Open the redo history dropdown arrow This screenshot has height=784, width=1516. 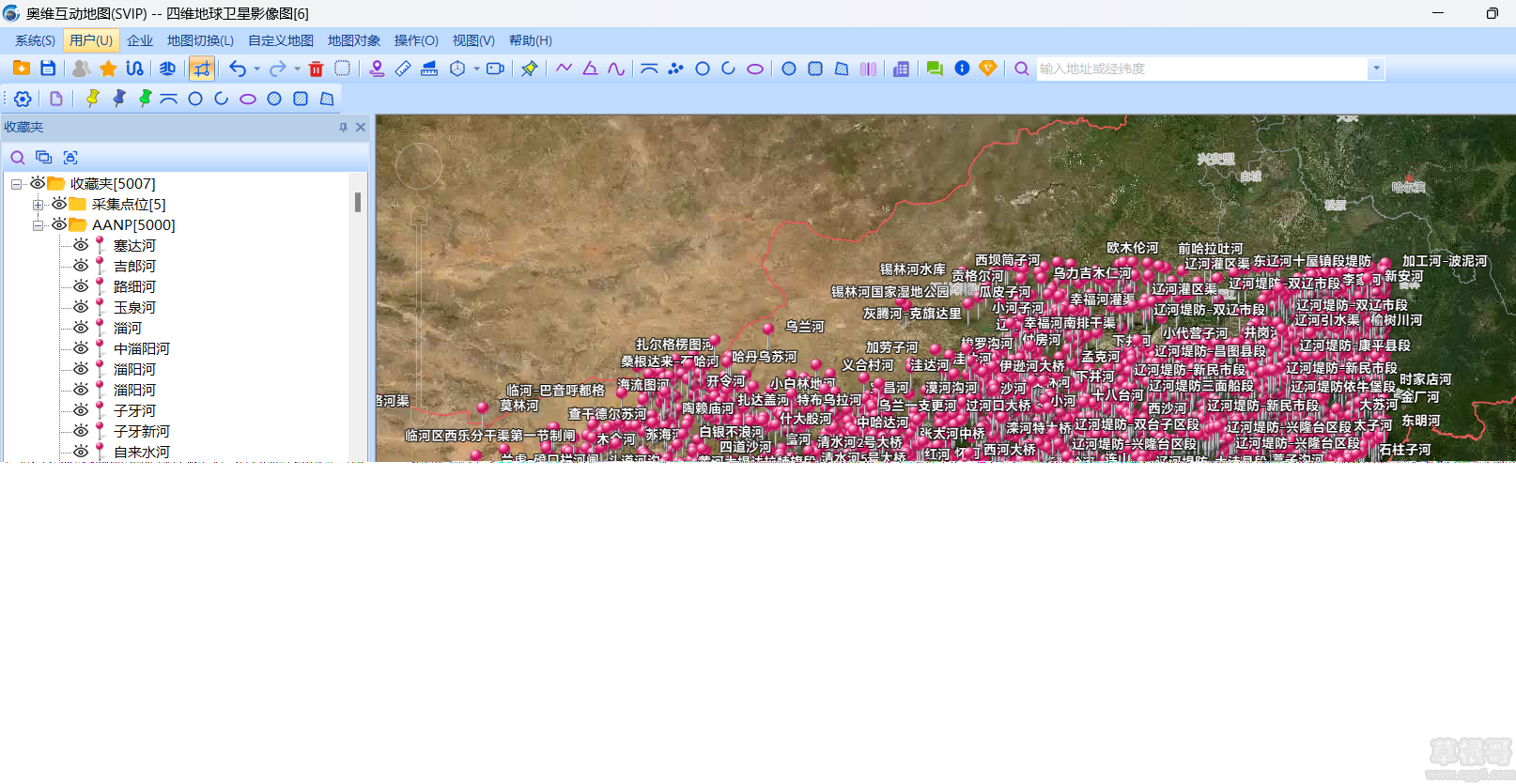297,69
